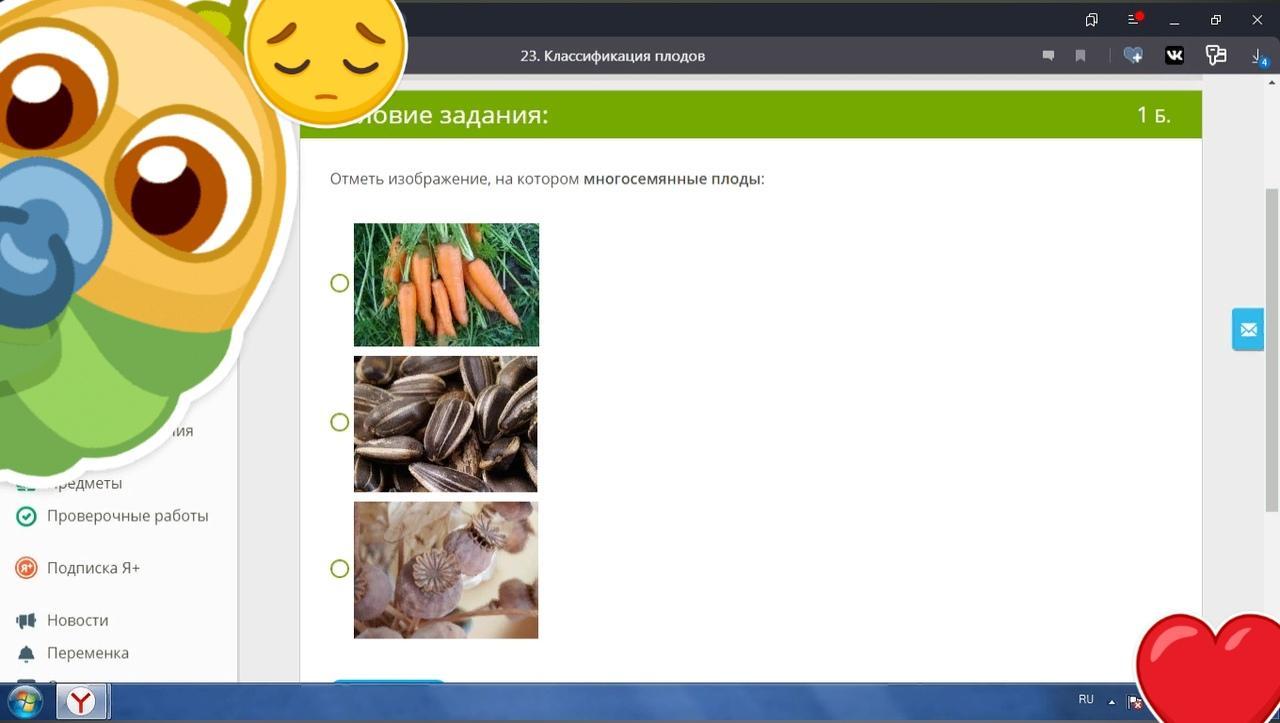The width and height of the screenshot is (1280, 723).
Task: Select the carrots image radio button
Action: point(340,283)
